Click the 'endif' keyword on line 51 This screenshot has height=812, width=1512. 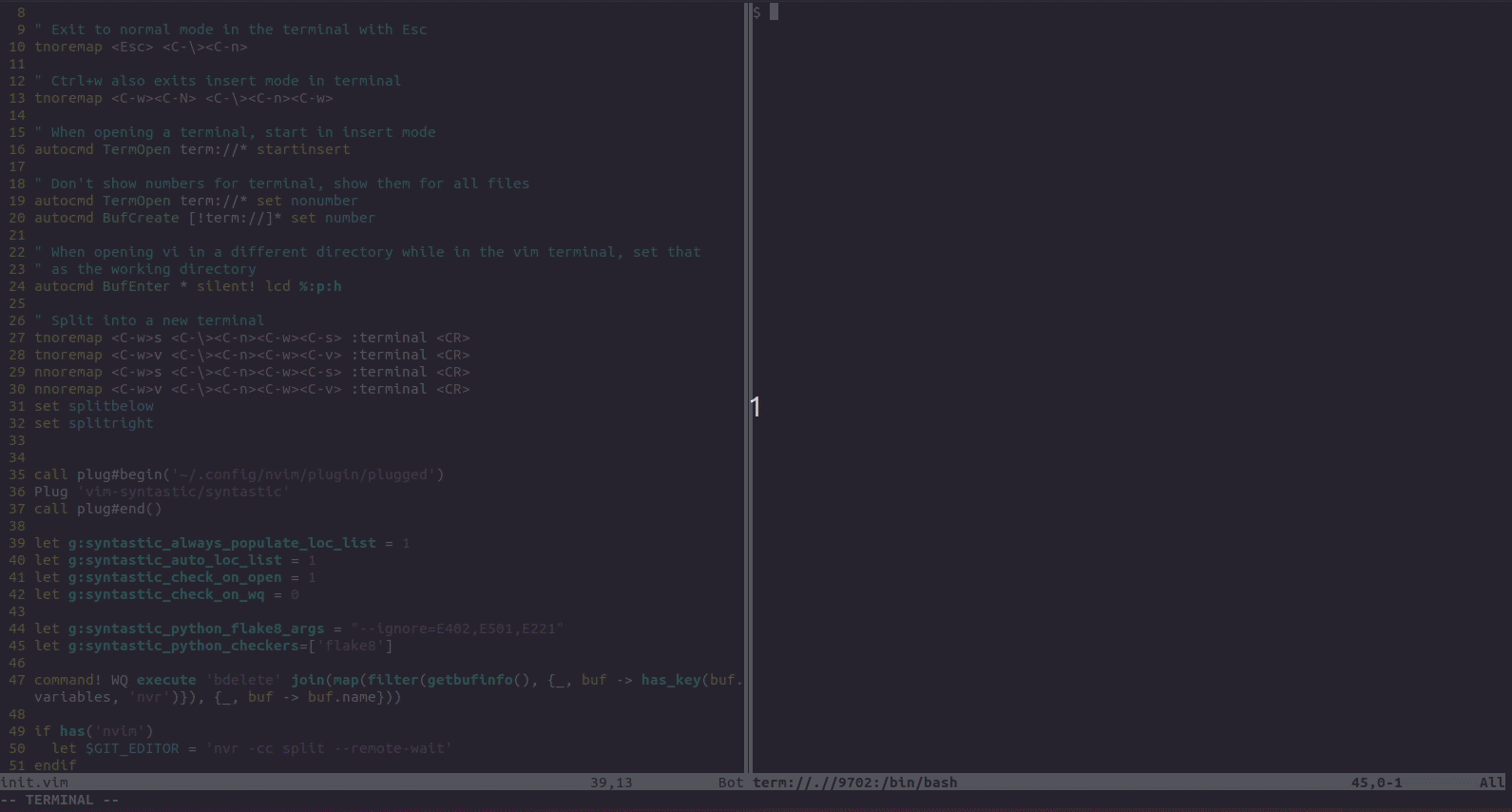(x=55, y=765)
